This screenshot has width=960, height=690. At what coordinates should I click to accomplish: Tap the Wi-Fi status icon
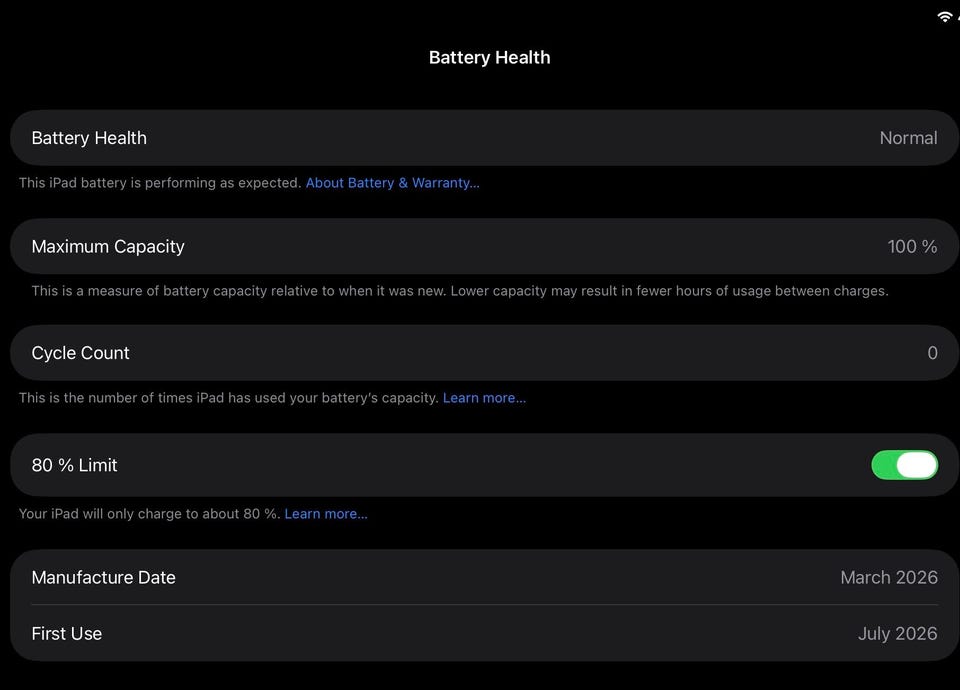pos(945,17)
